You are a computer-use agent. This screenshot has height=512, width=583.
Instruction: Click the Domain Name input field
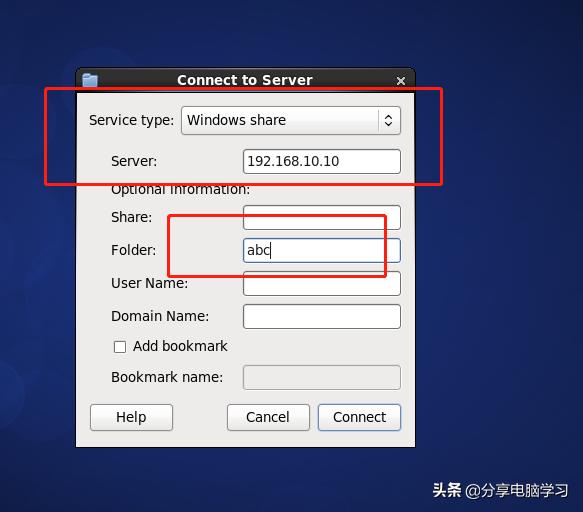[x=322, y=316]
